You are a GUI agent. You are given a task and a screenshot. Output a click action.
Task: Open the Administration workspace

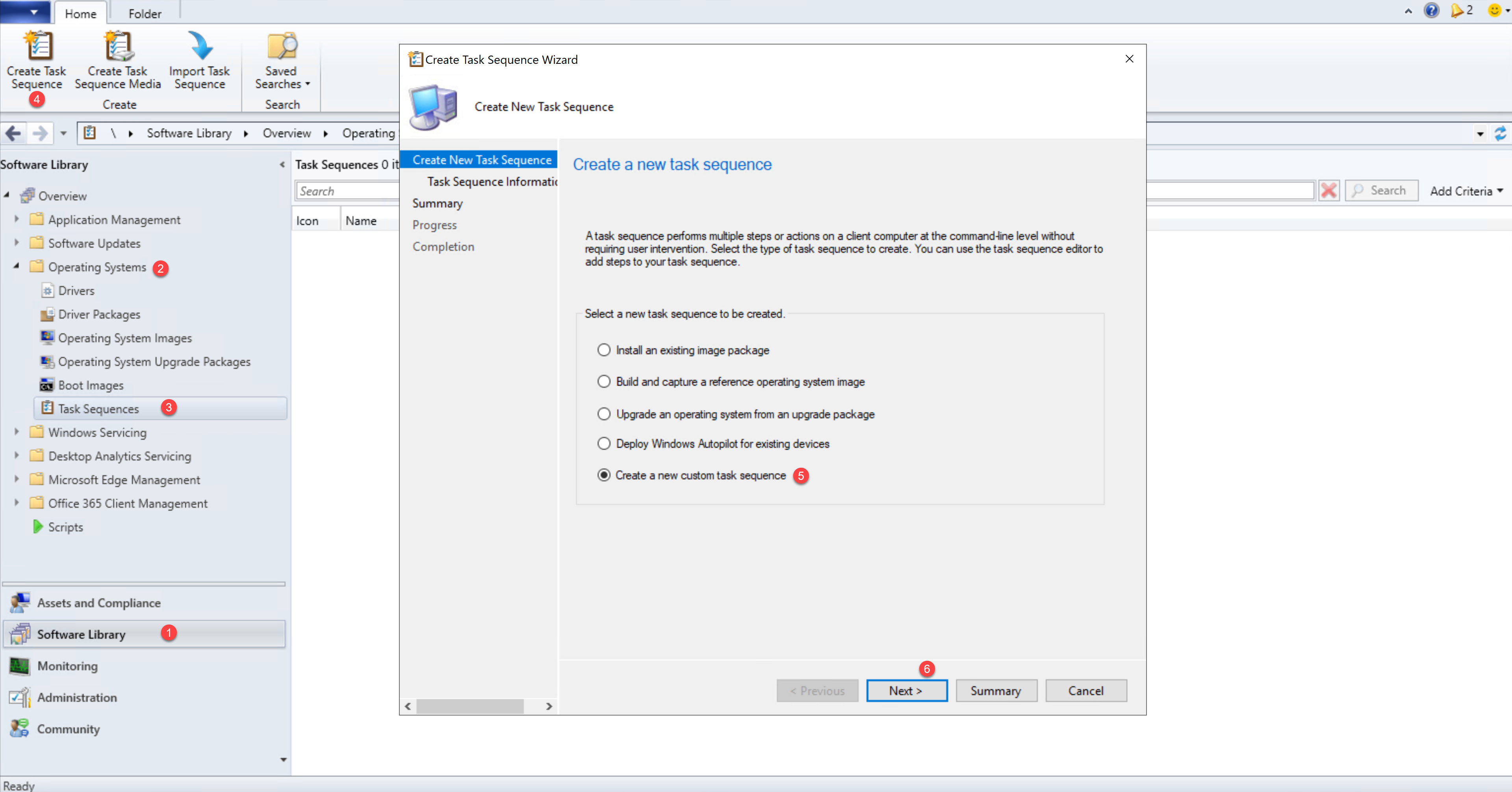[x=76, y=697]
